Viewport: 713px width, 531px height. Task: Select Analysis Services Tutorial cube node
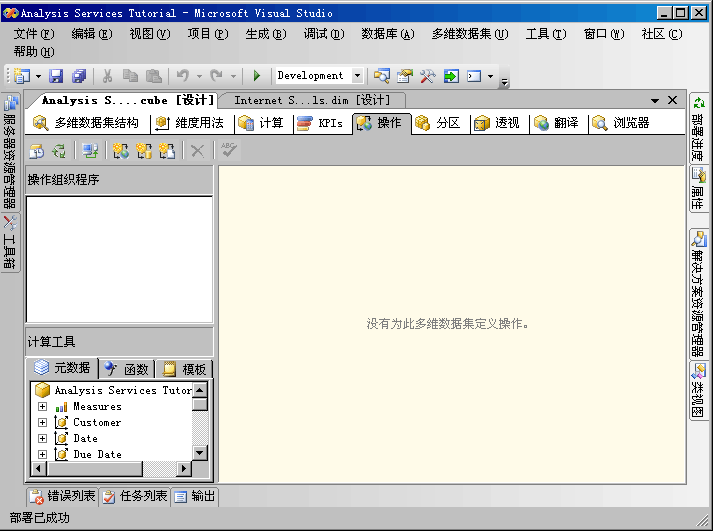click(x=114, y=391)
